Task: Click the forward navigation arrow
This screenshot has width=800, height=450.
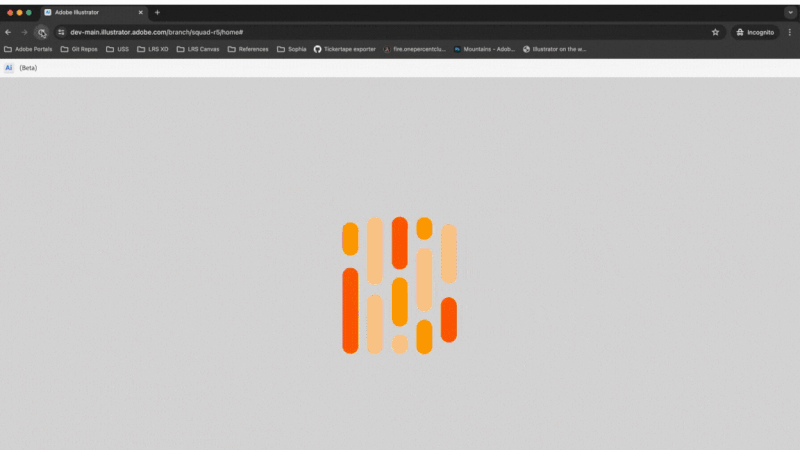Action: [24, 32]
